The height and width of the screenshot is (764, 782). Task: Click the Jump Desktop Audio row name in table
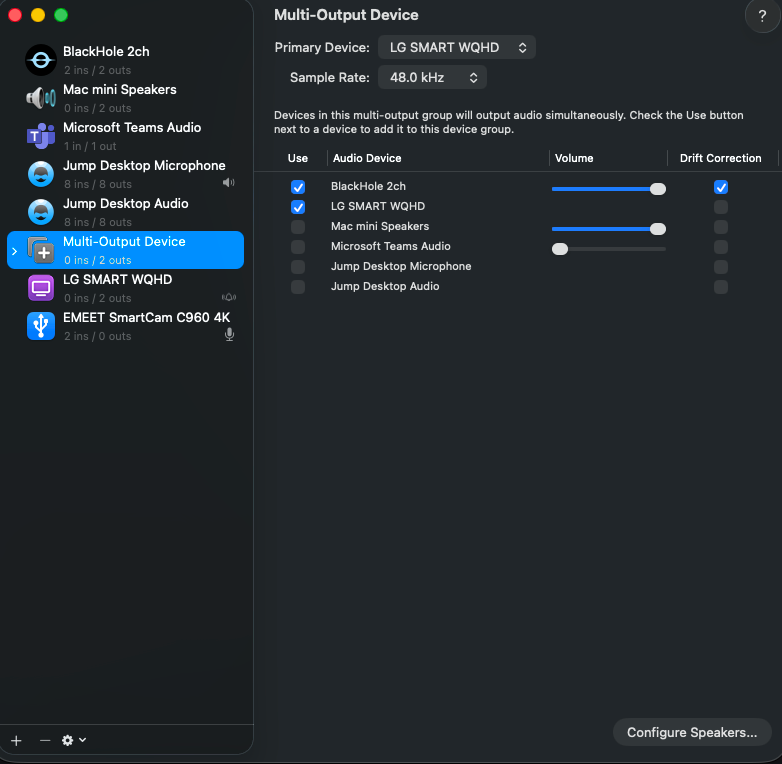(385, 286)
